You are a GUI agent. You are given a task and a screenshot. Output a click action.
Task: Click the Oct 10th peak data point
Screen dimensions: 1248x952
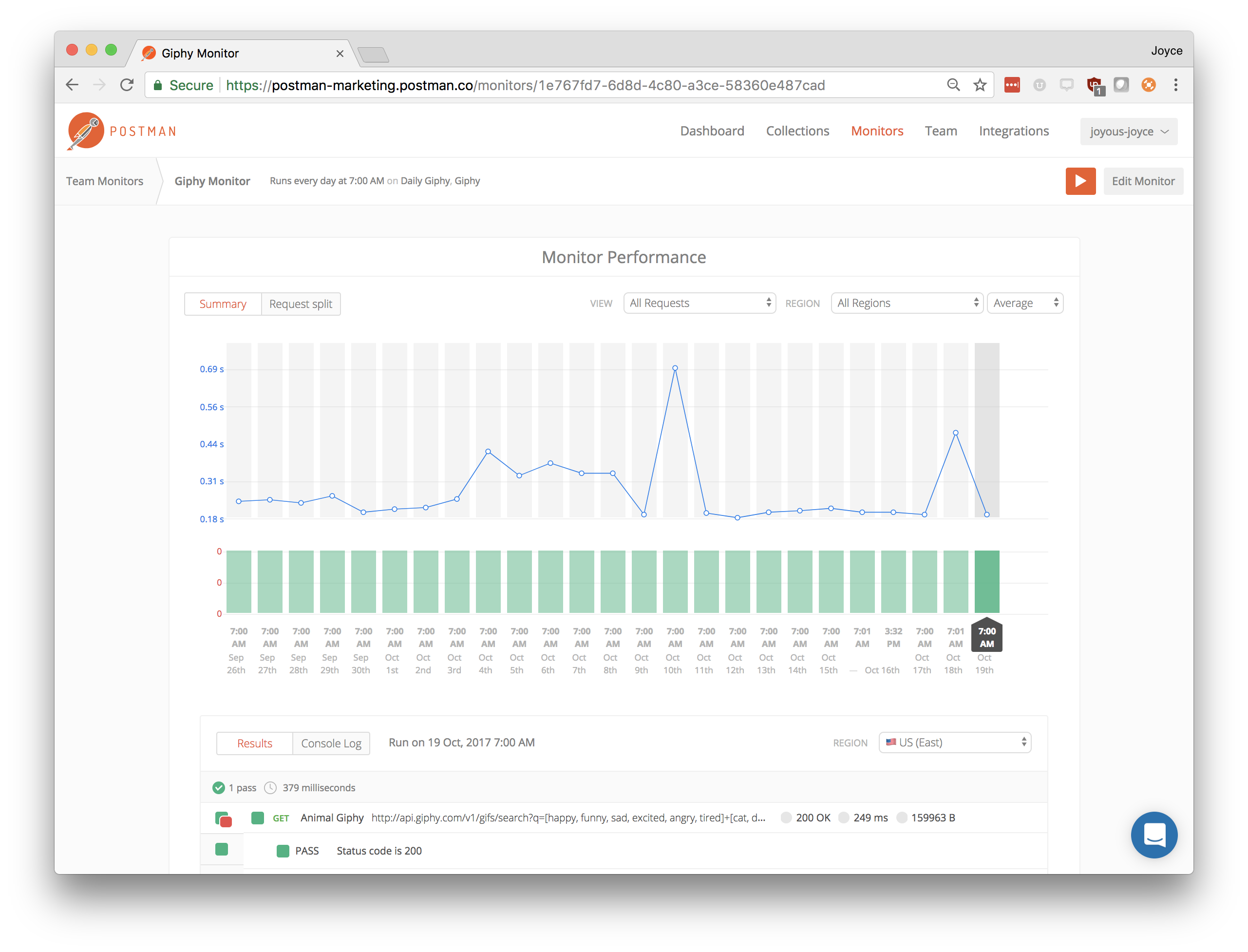[675, 368]
